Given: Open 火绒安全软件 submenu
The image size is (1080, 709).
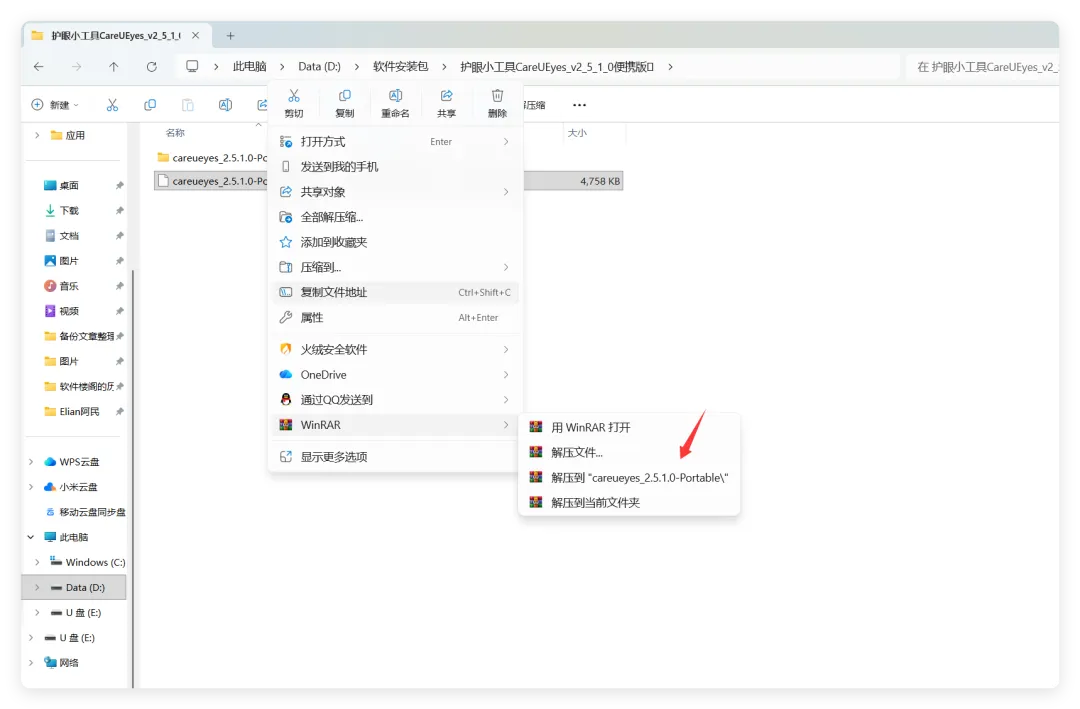Looking at the screenshot, I should coord(395,349).
